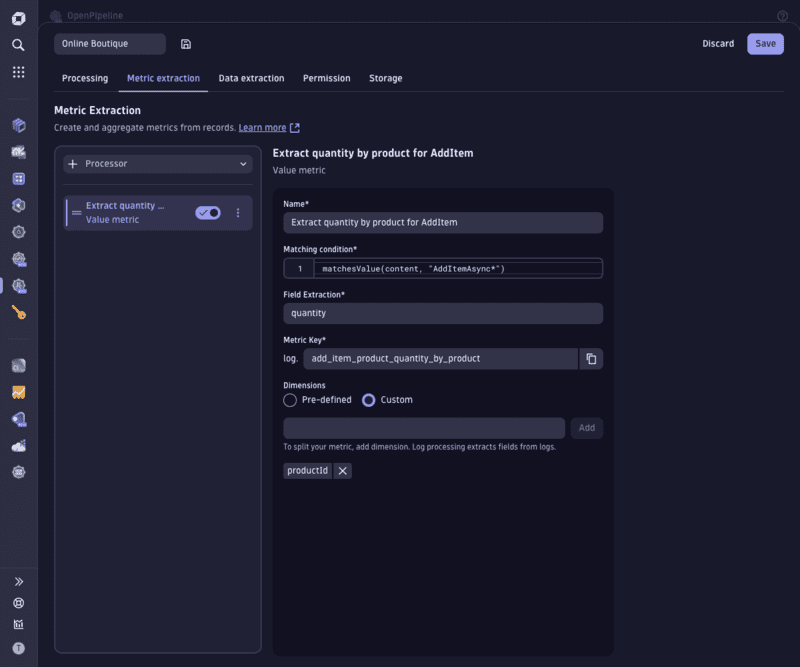Open the app launcher grid icon
Viewport: 800px width, 667px height.
17,72
